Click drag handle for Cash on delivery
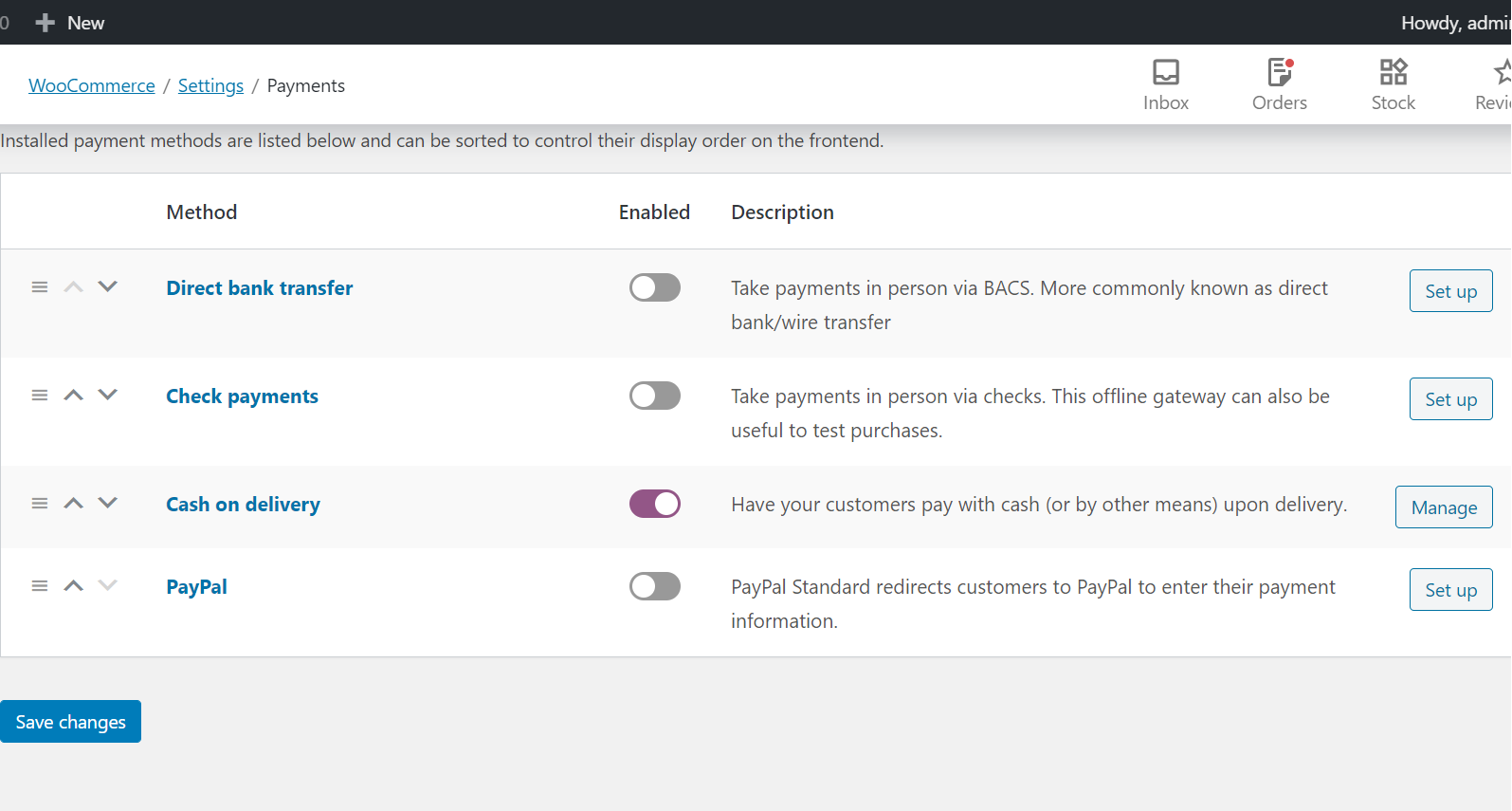Viewport: 1512px width, 811px height. click(40, 504)
